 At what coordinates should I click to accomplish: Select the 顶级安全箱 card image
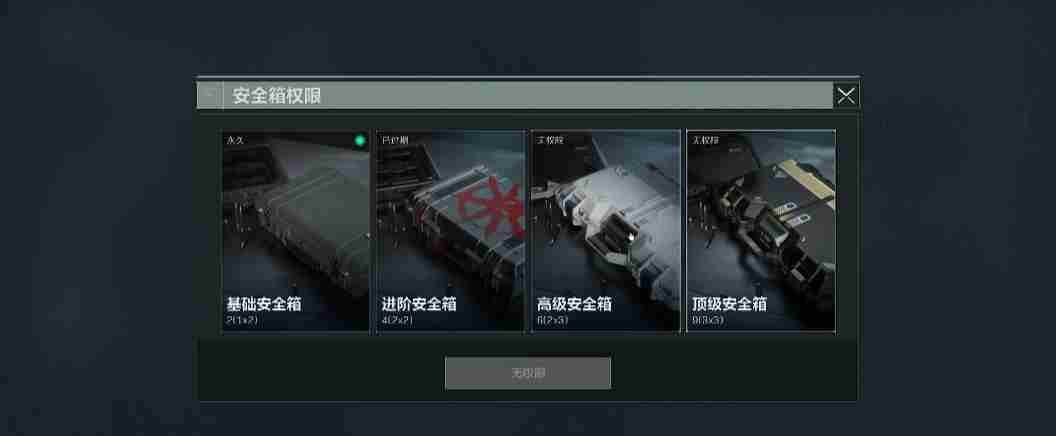pos(761,230)
